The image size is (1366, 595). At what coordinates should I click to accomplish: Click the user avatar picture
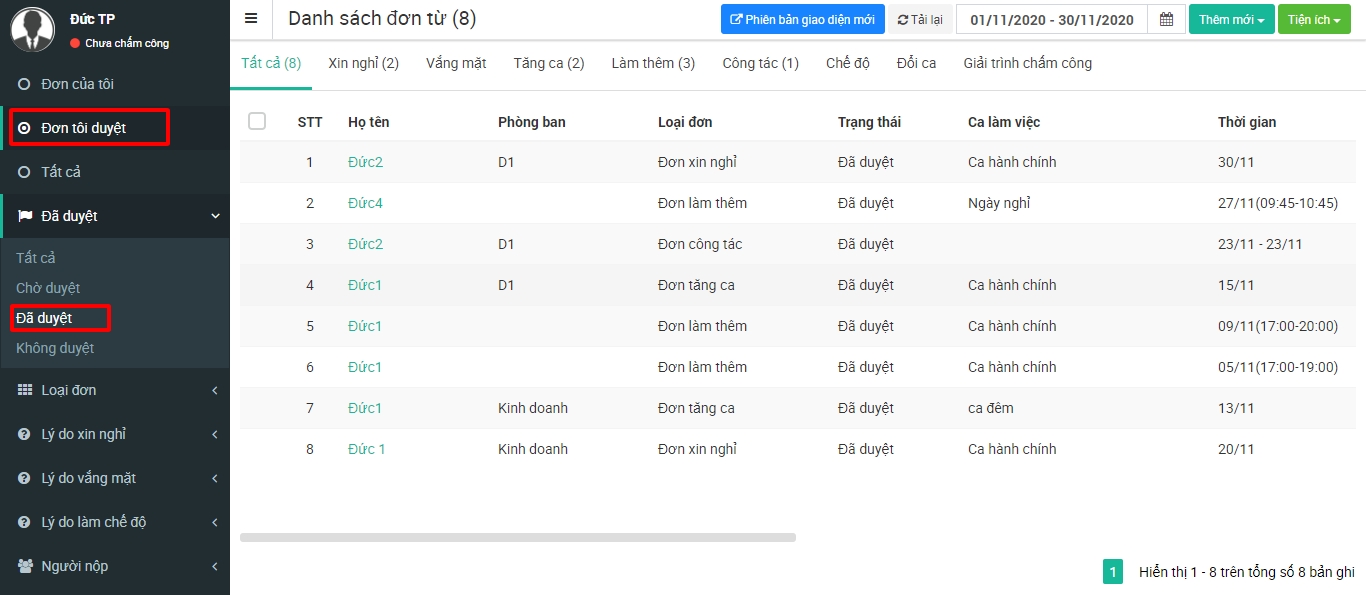(32, 28)
